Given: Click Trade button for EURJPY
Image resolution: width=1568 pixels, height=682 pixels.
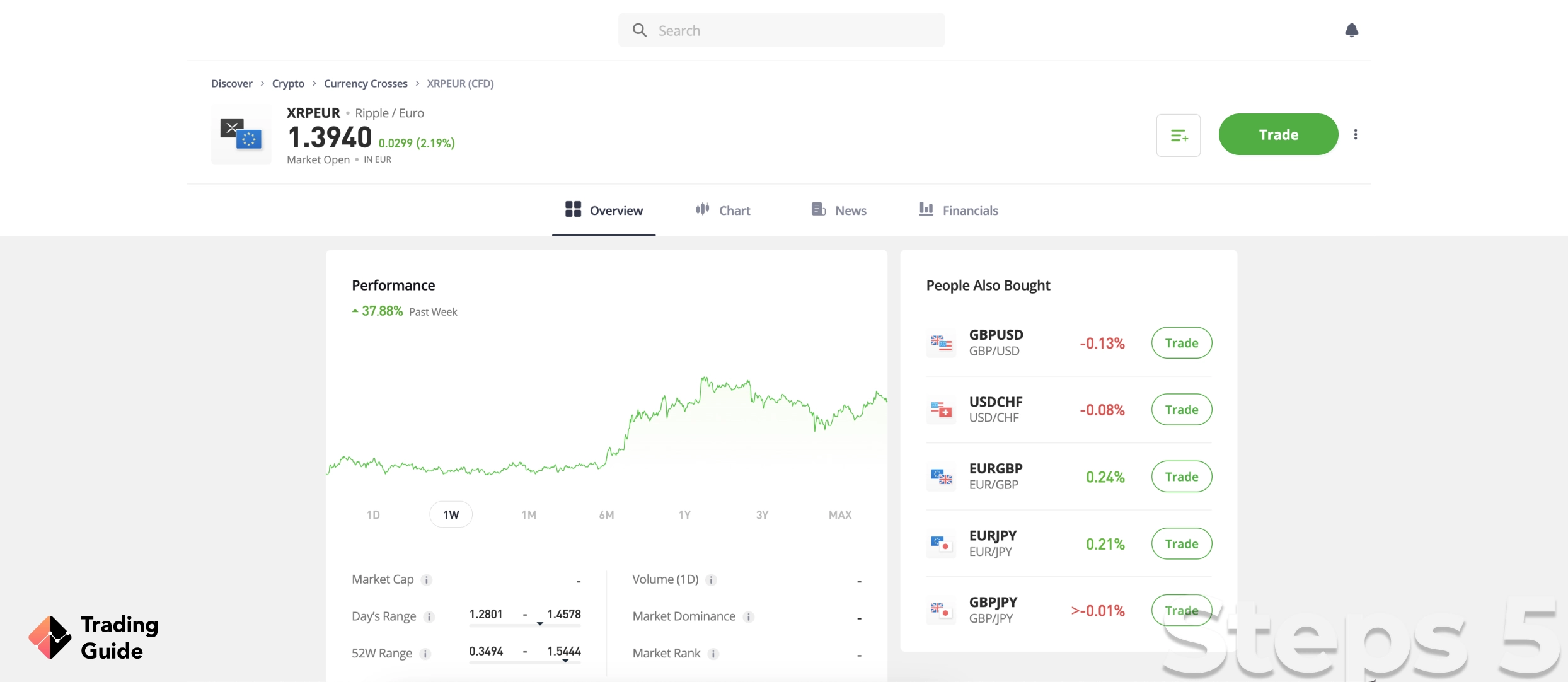Looking at the screenshot, I should (x=1182, y=543).
